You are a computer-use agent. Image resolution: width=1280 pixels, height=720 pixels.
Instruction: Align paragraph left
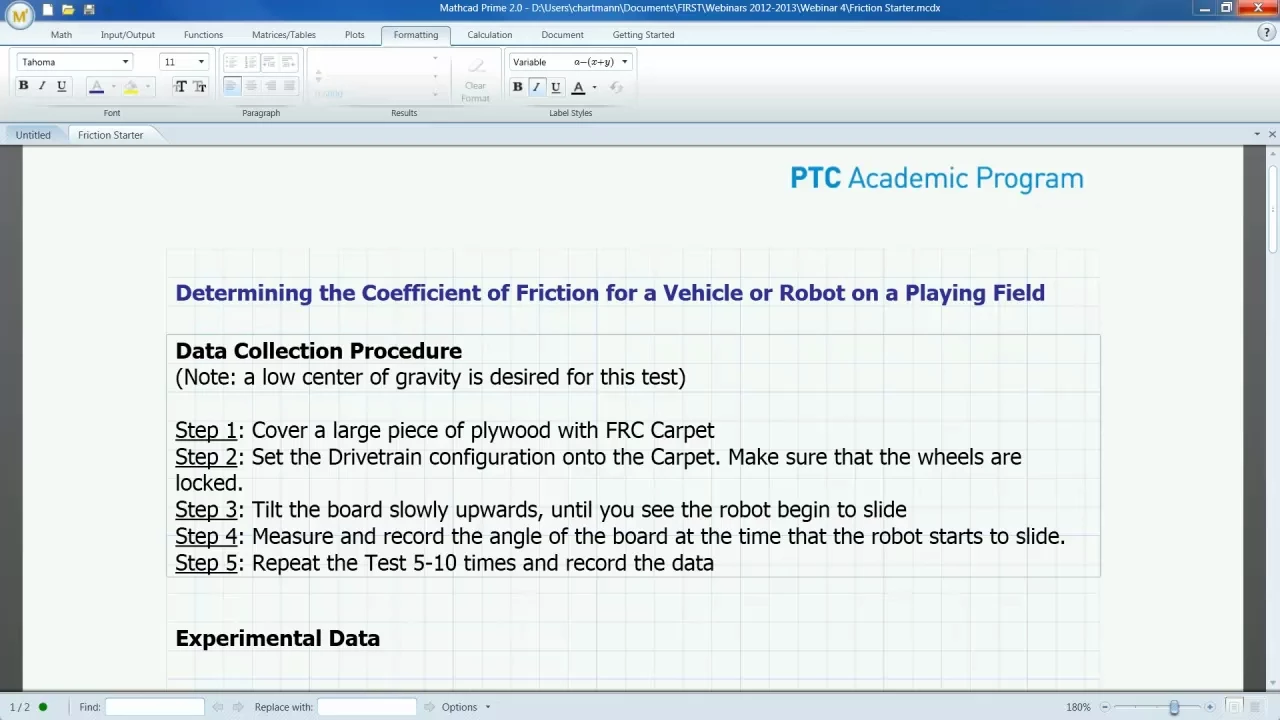tap(231, 86)
